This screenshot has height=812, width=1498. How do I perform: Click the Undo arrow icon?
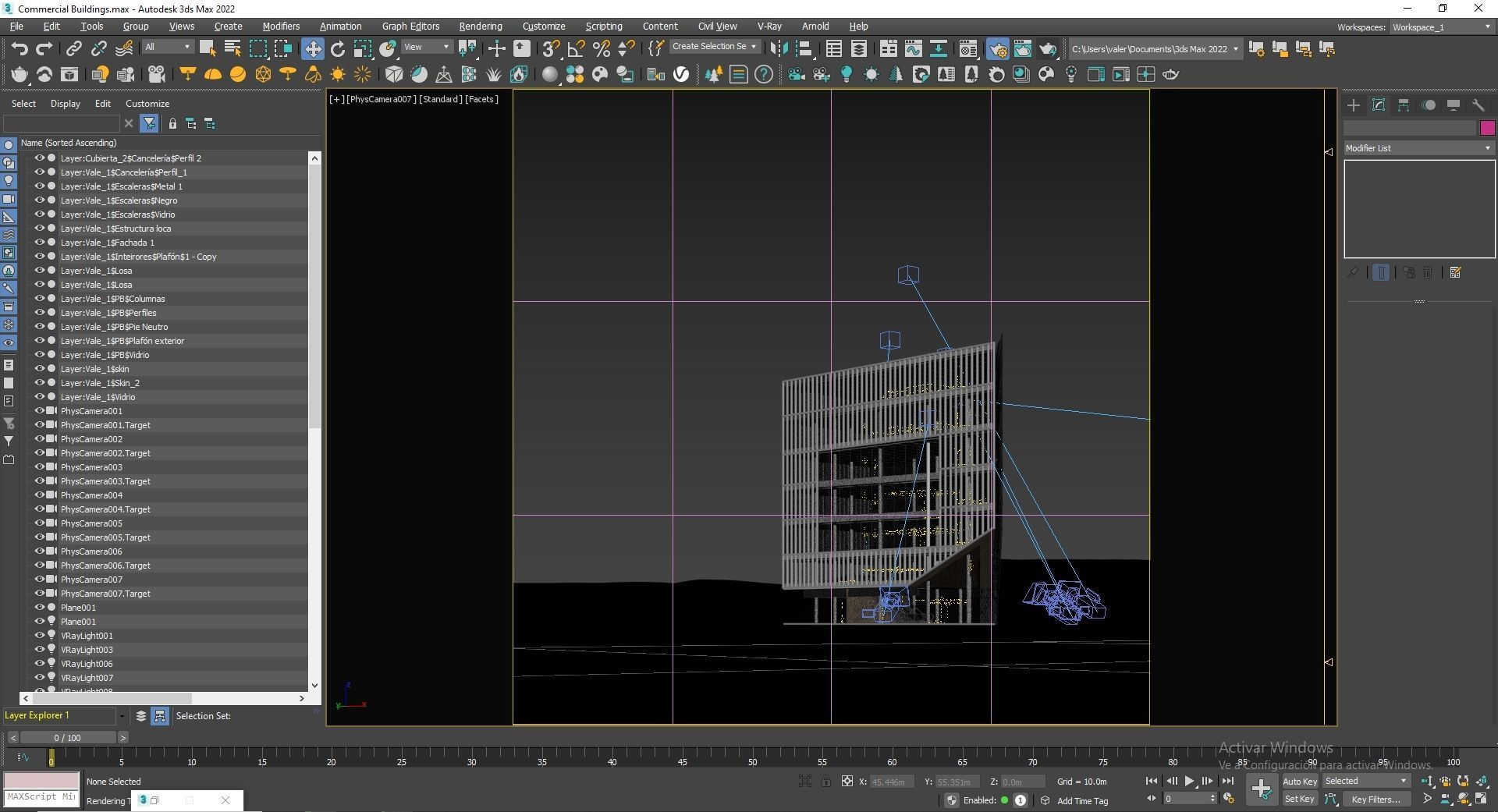pos(20,48)
